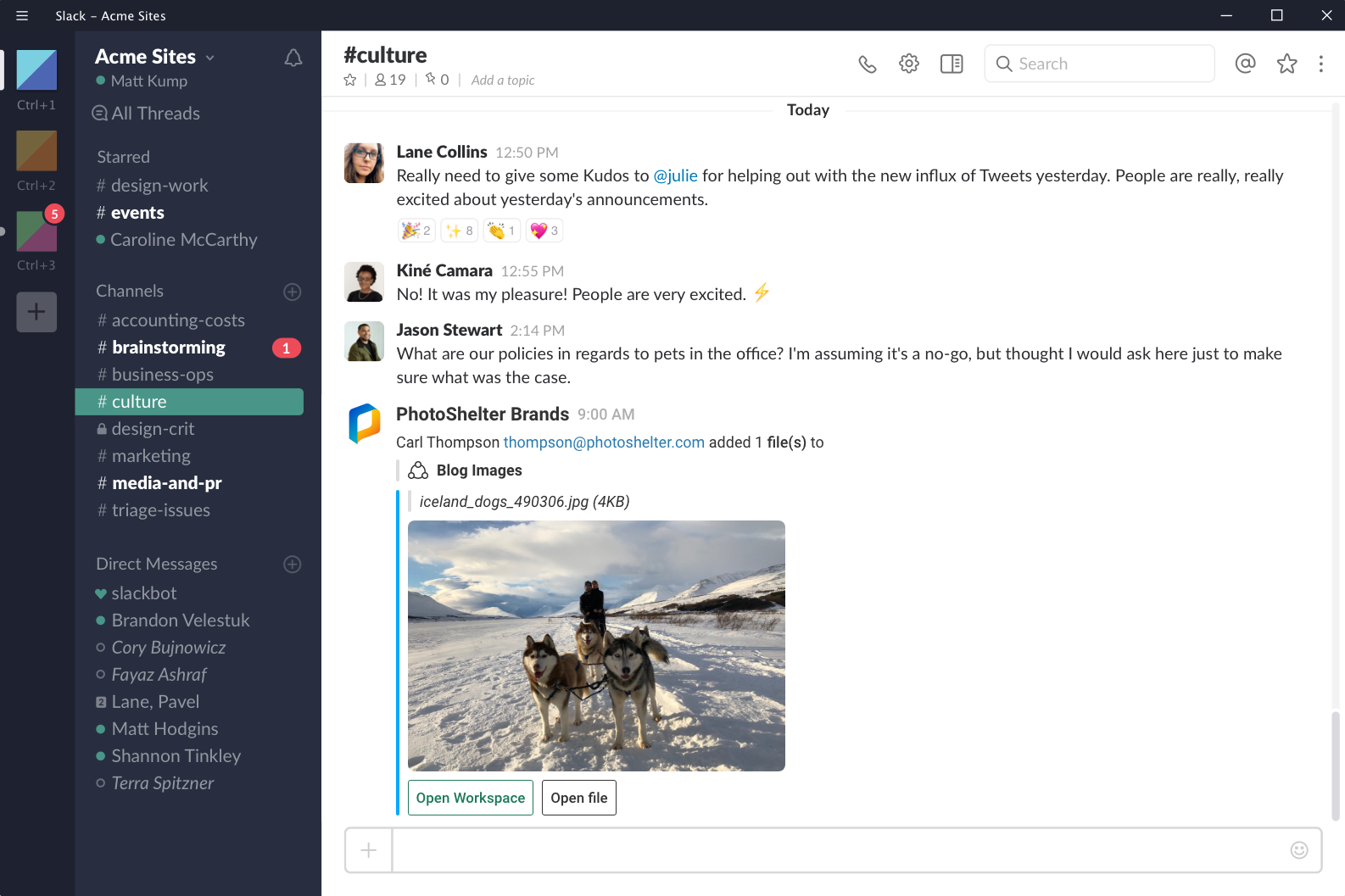Open the vertical three-dot more menu
1345x896 pixels.
tap(1320, 64)
